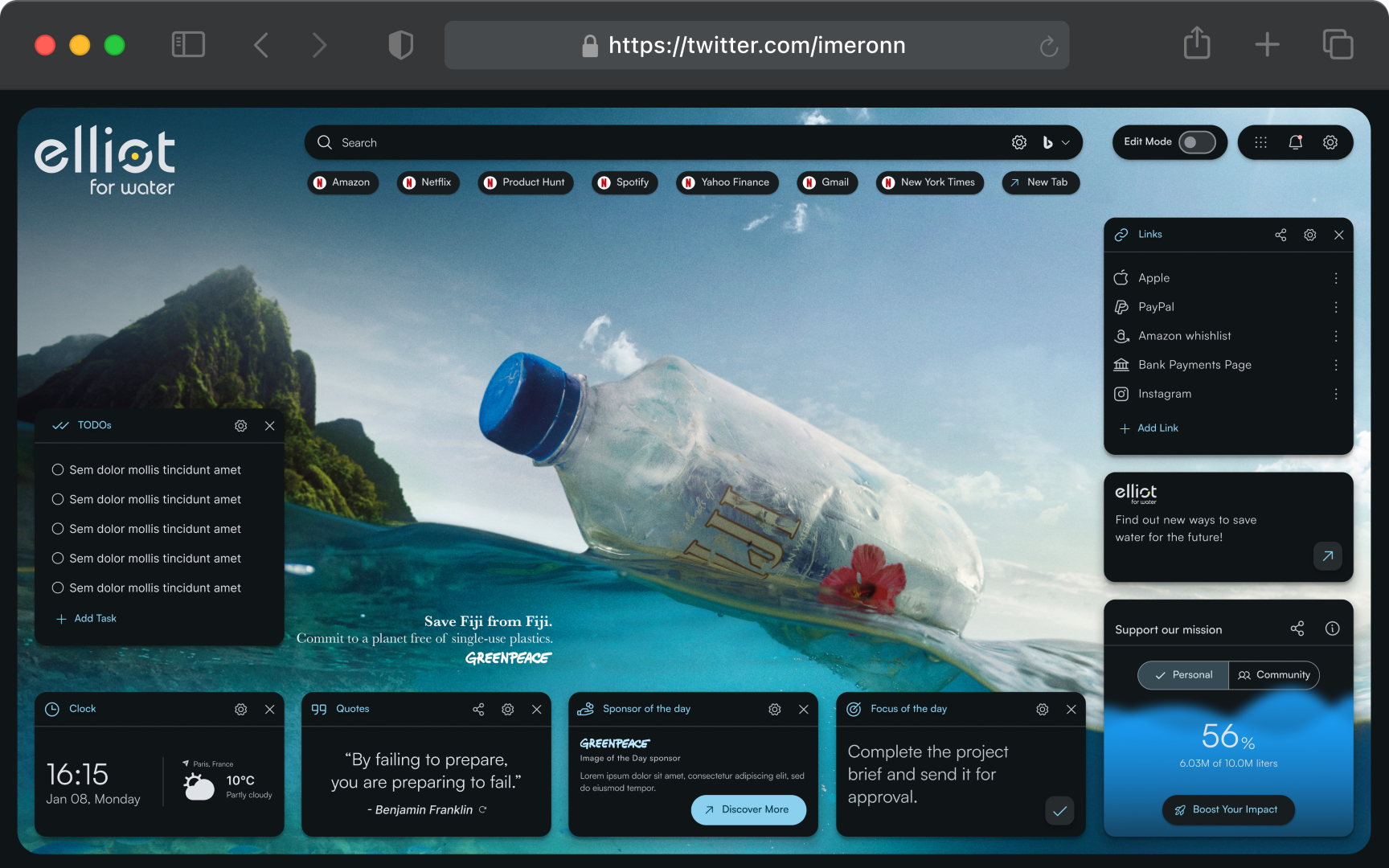Screen dimensions: 1389x868
Task: Open info for Support our mission
Action: tap(1332, 628)
